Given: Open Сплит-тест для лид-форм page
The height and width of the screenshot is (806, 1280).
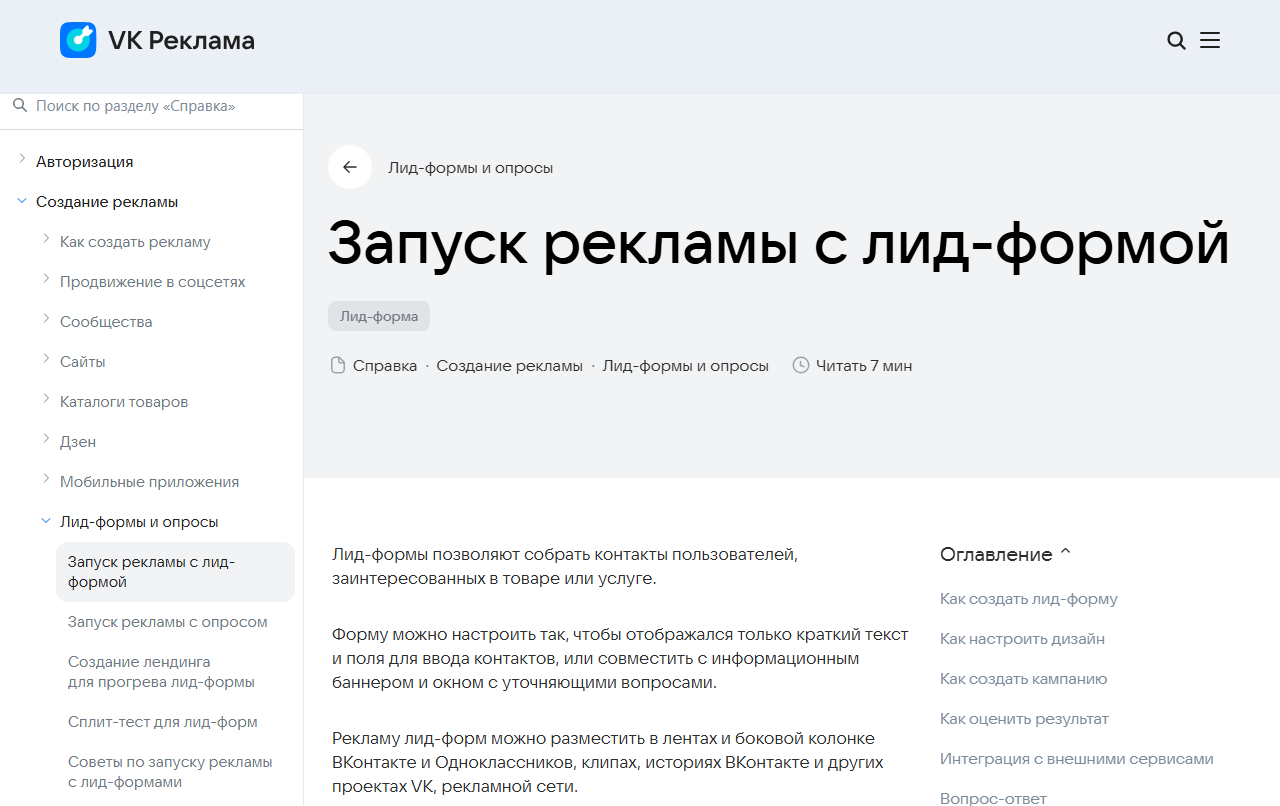Looking at the screenshot, I should (x=163, y=722).
